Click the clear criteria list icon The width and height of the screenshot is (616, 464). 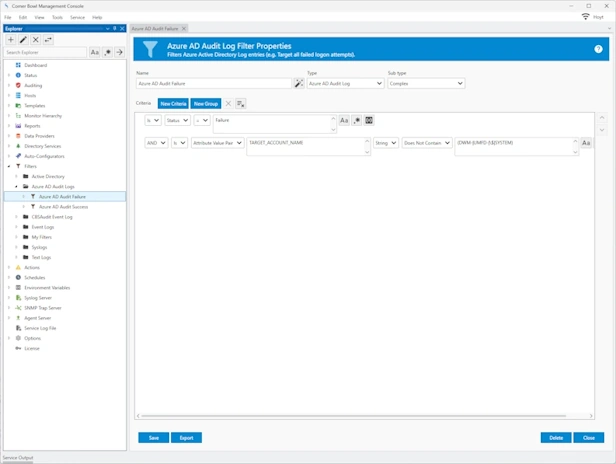(241, 104)
